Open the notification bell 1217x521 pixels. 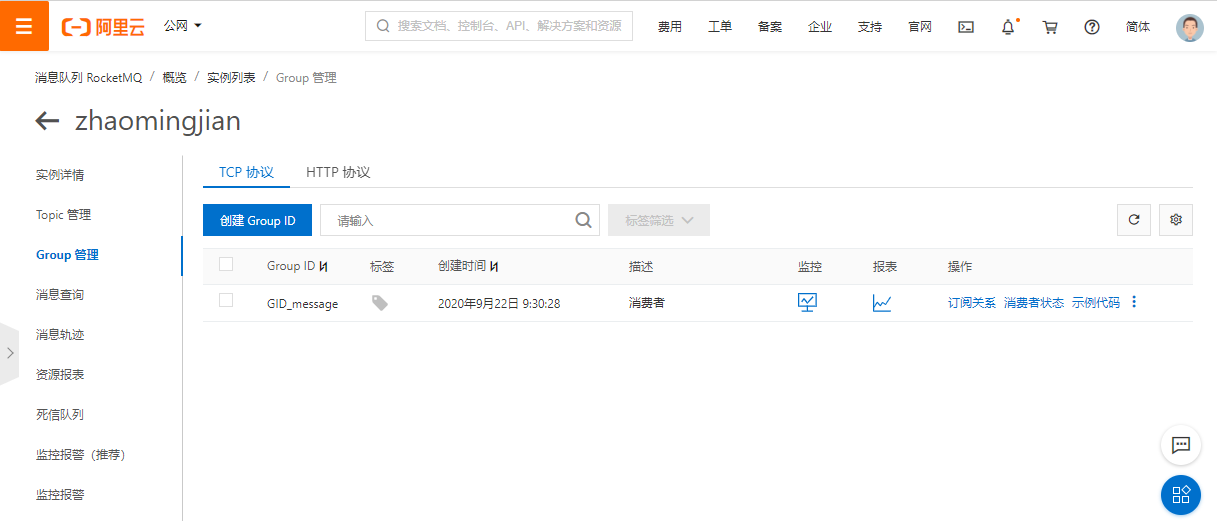(x=1008, y=27)
